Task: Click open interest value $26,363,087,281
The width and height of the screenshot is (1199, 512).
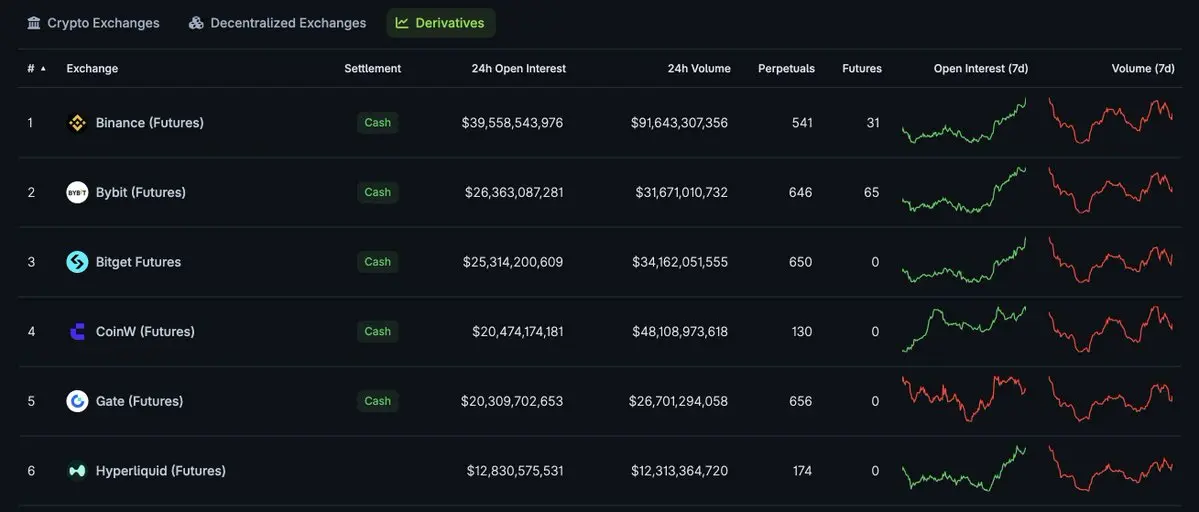Action: pos(514,193)
